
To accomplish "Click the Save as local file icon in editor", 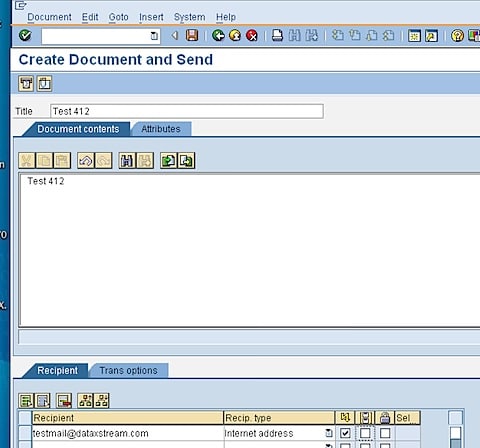I will pos(186,161).
